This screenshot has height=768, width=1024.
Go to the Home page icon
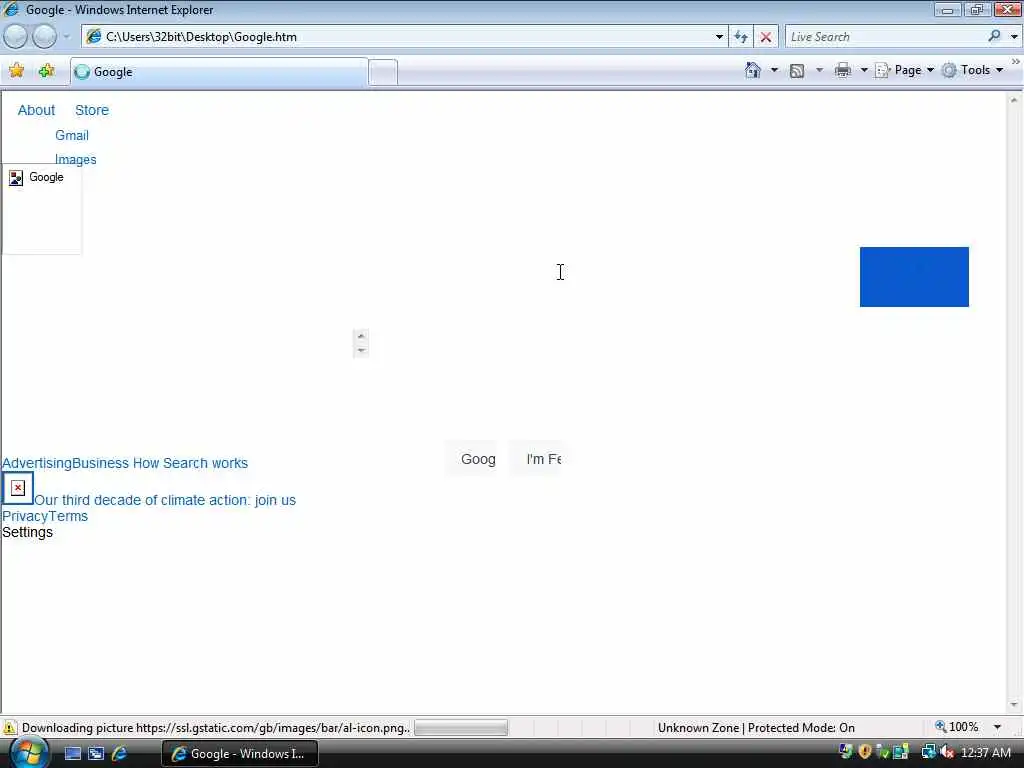coord(752,70)
